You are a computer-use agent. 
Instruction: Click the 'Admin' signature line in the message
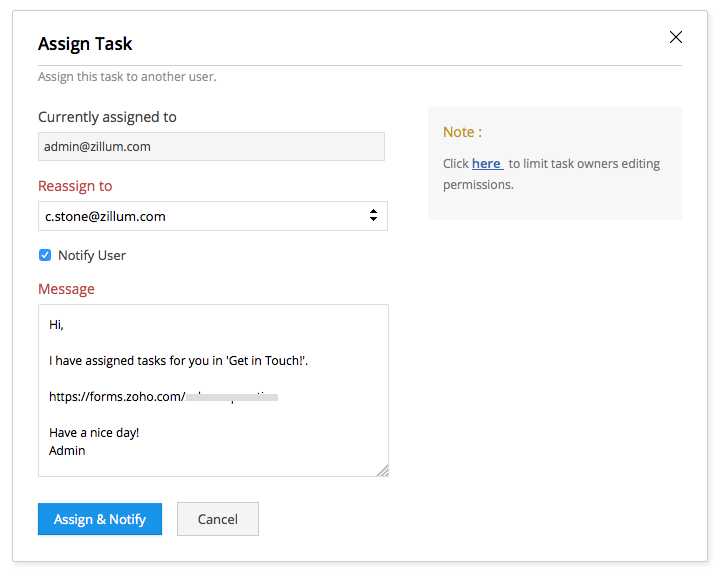click(x=67, y=450)
